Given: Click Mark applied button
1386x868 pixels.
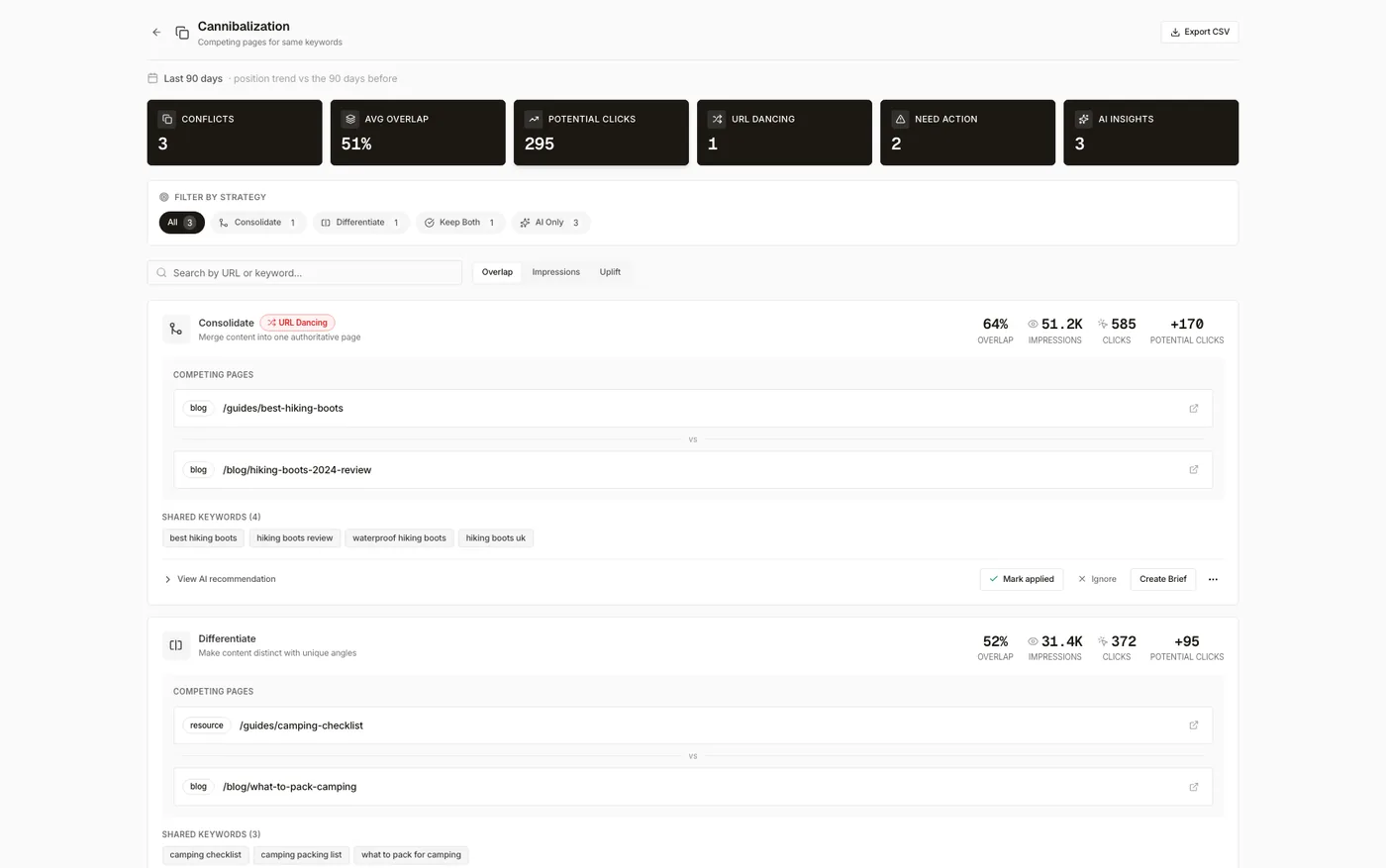Looking at the screenshot, I should point(1022,579).
